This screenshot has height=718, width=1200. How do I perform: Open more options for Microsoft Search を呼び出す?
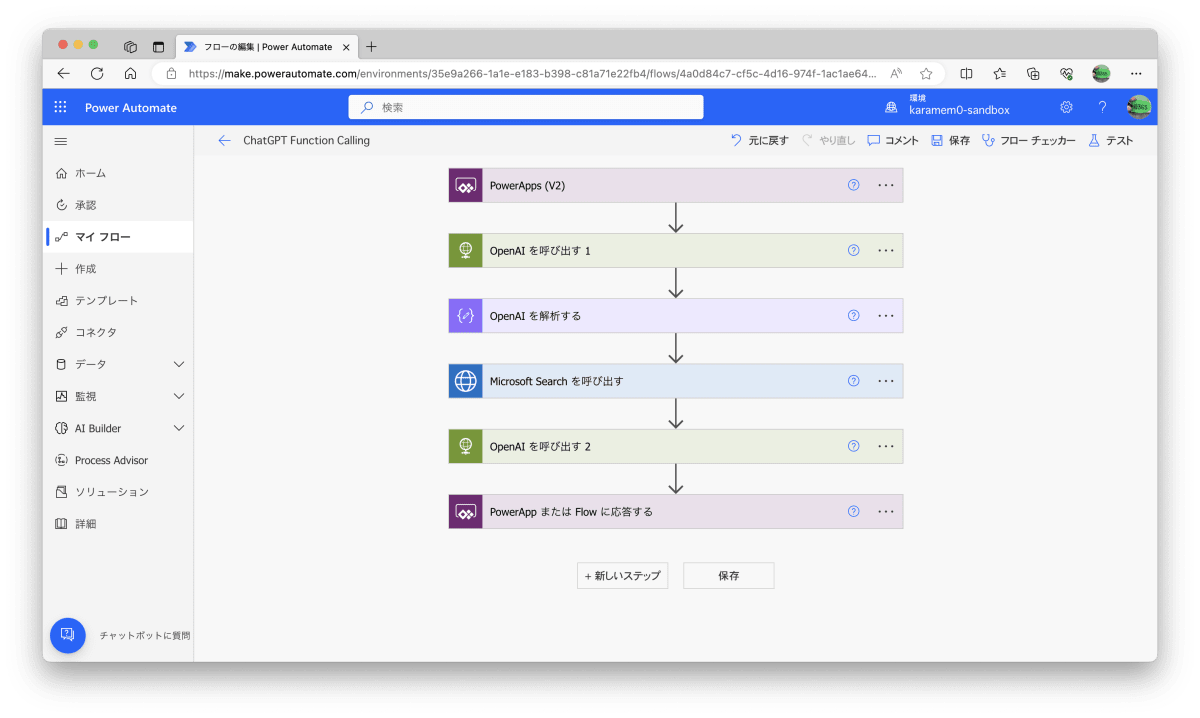coord(885,380)
